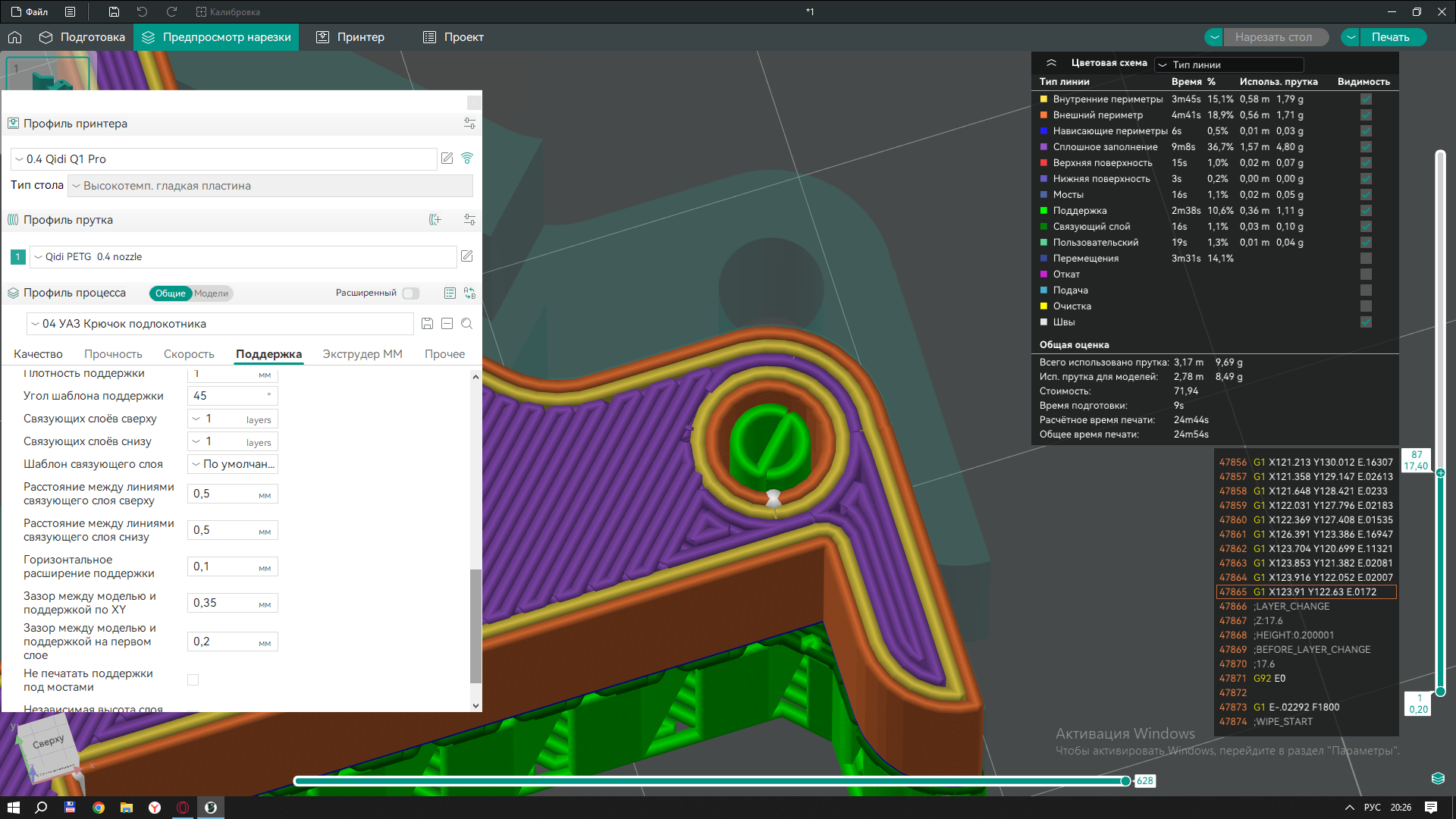Click the printer Wi-Fi connection icon
Image resolution: width=1456 pixels, height=819 pixels.
pyautogui.click(x=467, y=158)
